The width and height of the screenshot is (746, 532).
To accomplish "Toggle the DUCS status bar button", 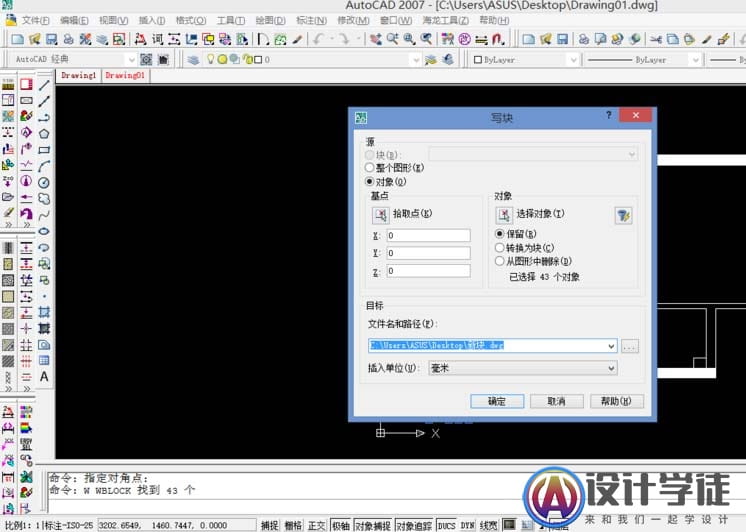I will click(x=446, y=525).
